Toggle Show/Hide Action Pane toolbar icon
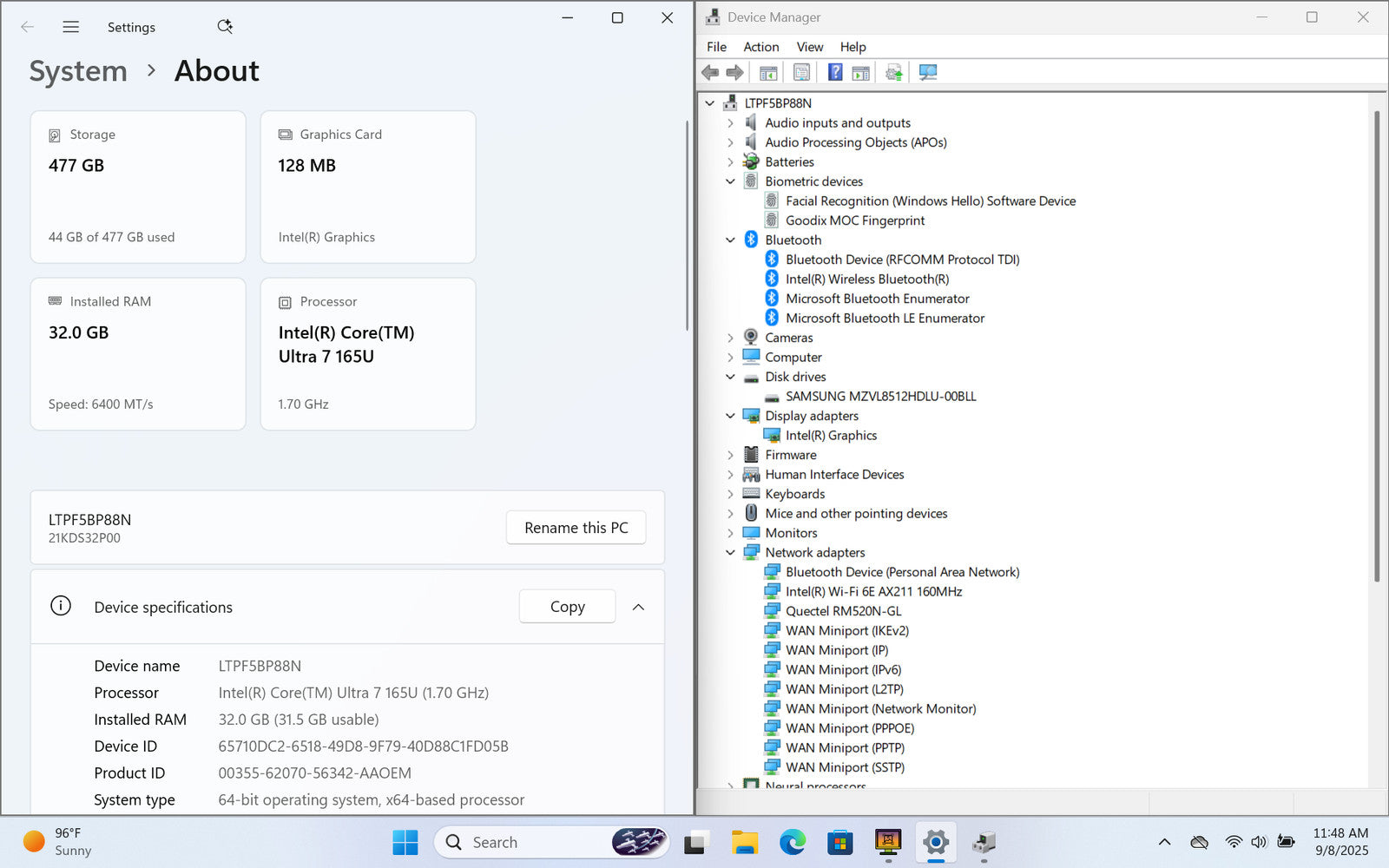 tap(860, 73)
